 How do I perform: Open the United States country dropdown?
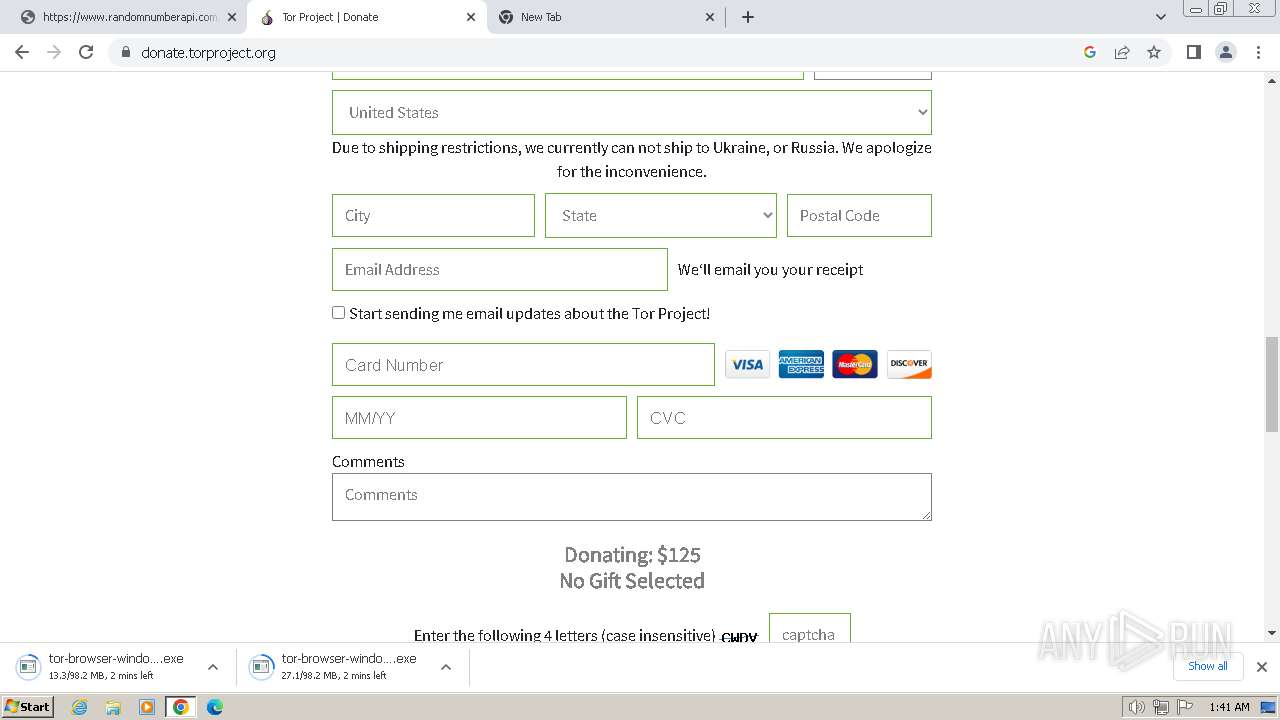632,113
